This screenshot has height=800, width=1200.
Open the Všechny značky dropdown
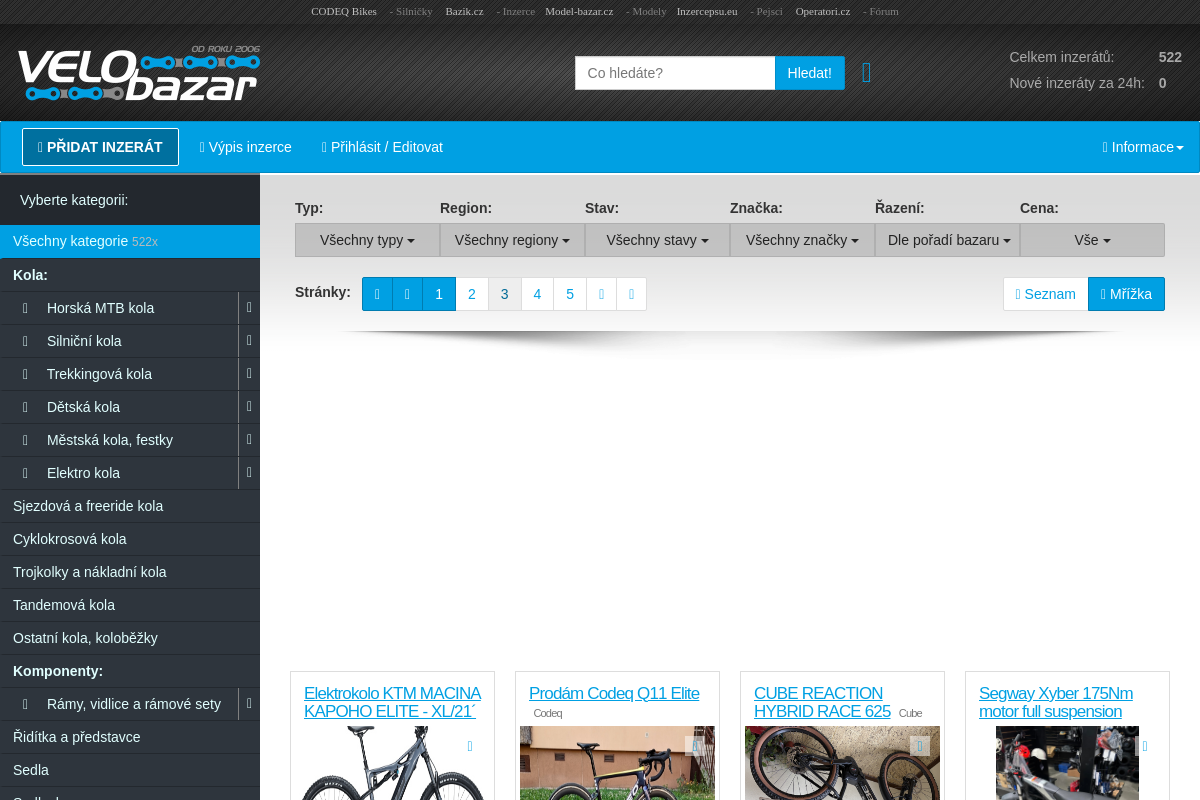[802, 240]
